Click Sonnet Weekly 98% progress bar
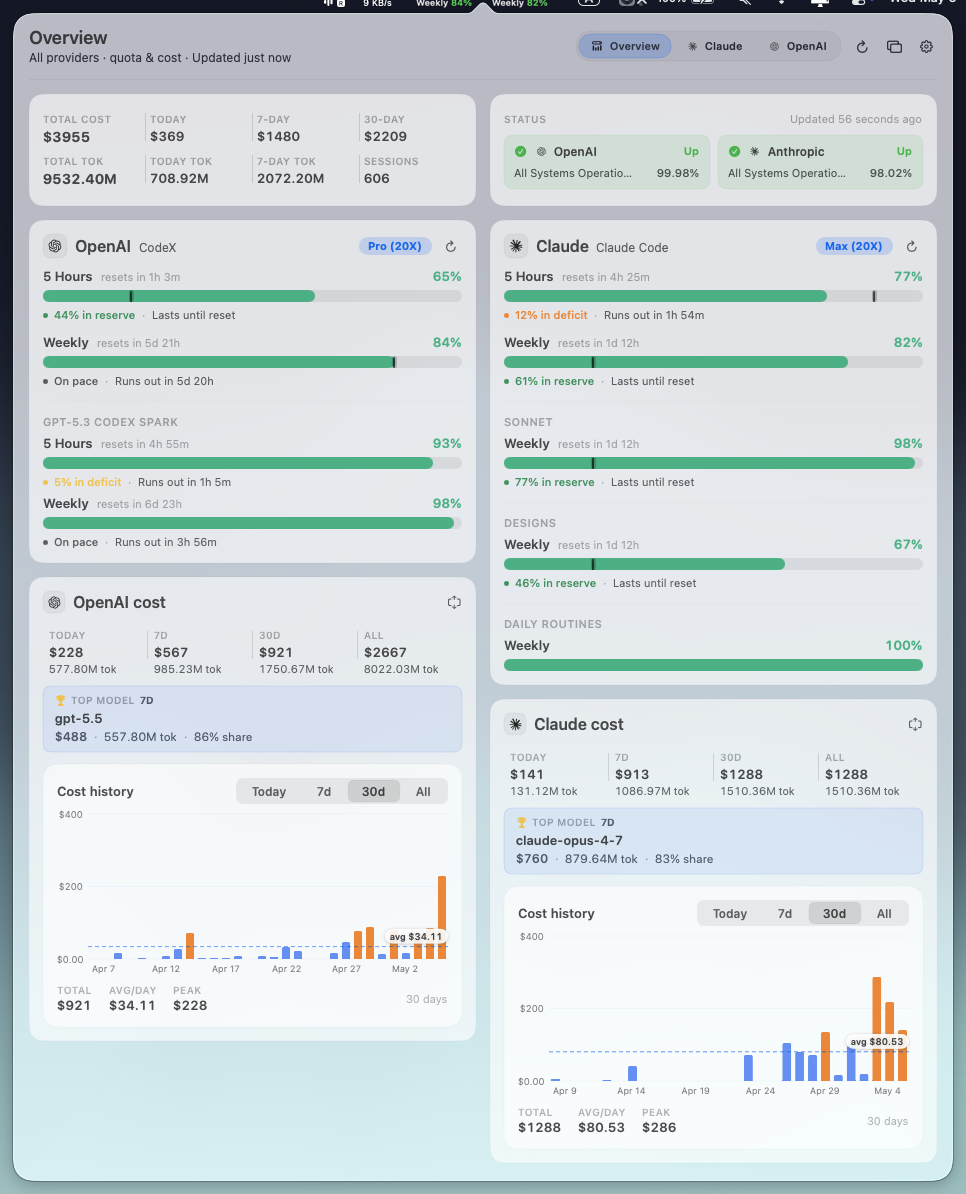The height and width of the screenshot is (1194, 966). pos(713,463)
